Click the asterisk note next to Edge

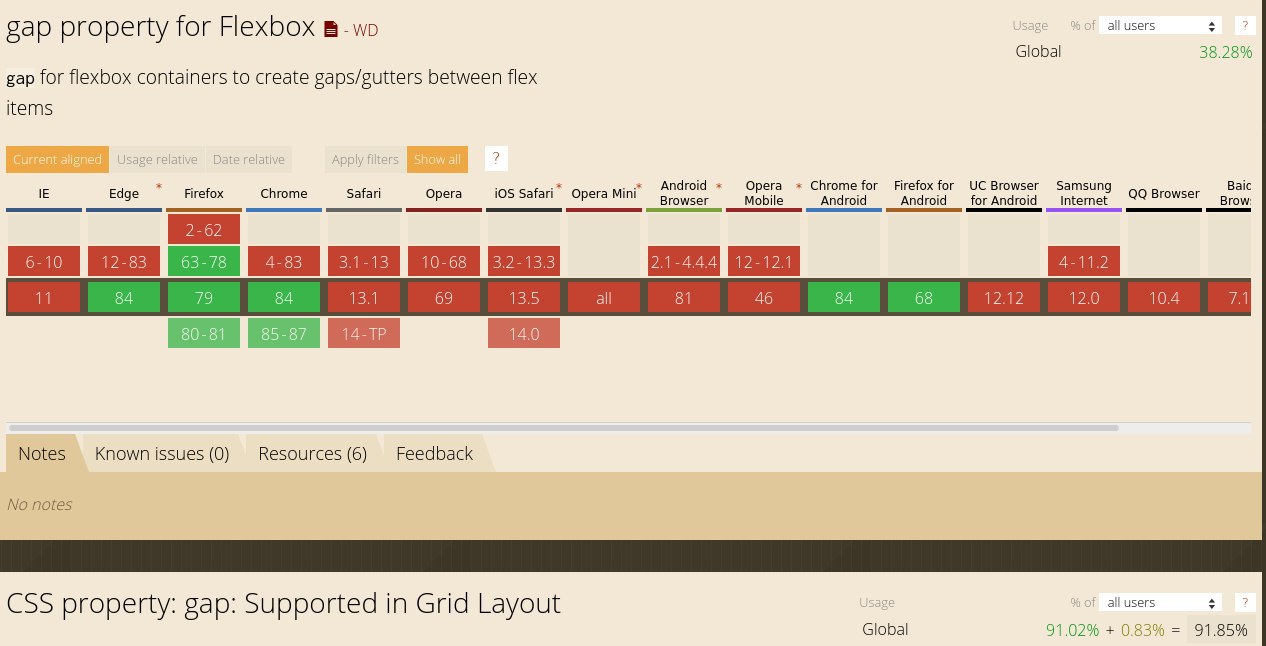click(158, 187)
